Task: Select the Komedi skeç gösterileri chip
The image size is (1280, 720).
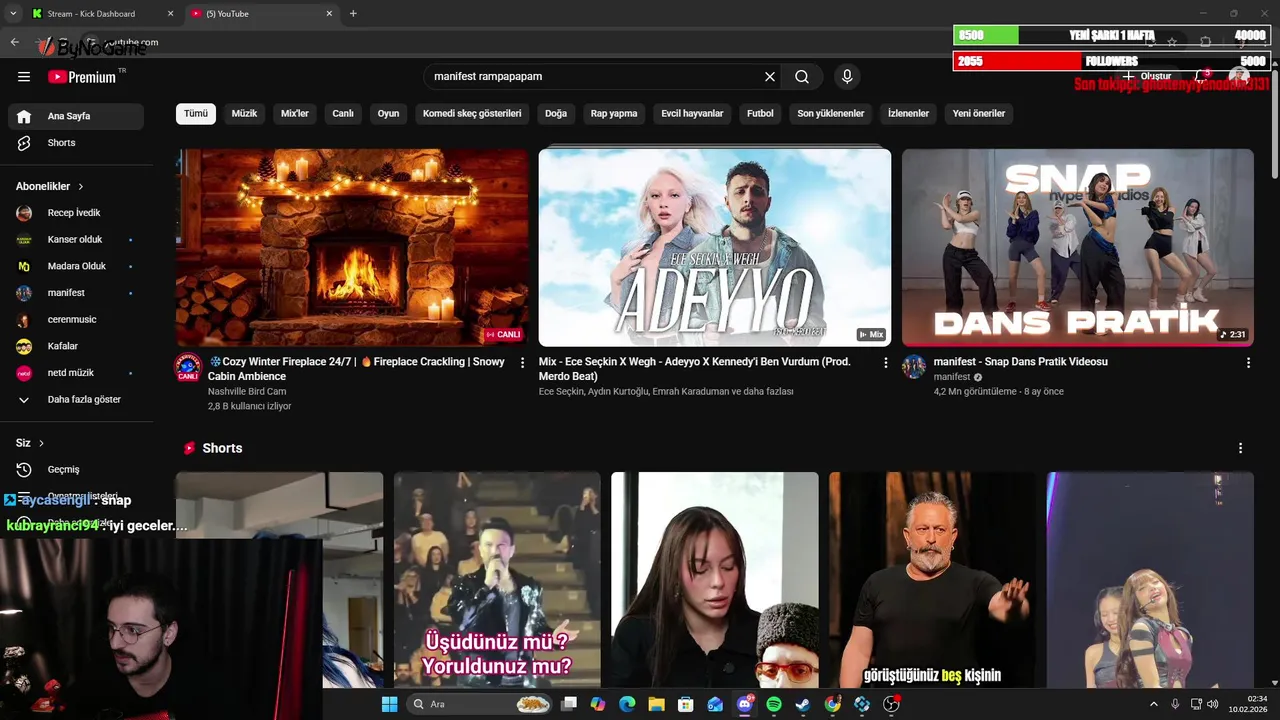Action: coord(472,114)
